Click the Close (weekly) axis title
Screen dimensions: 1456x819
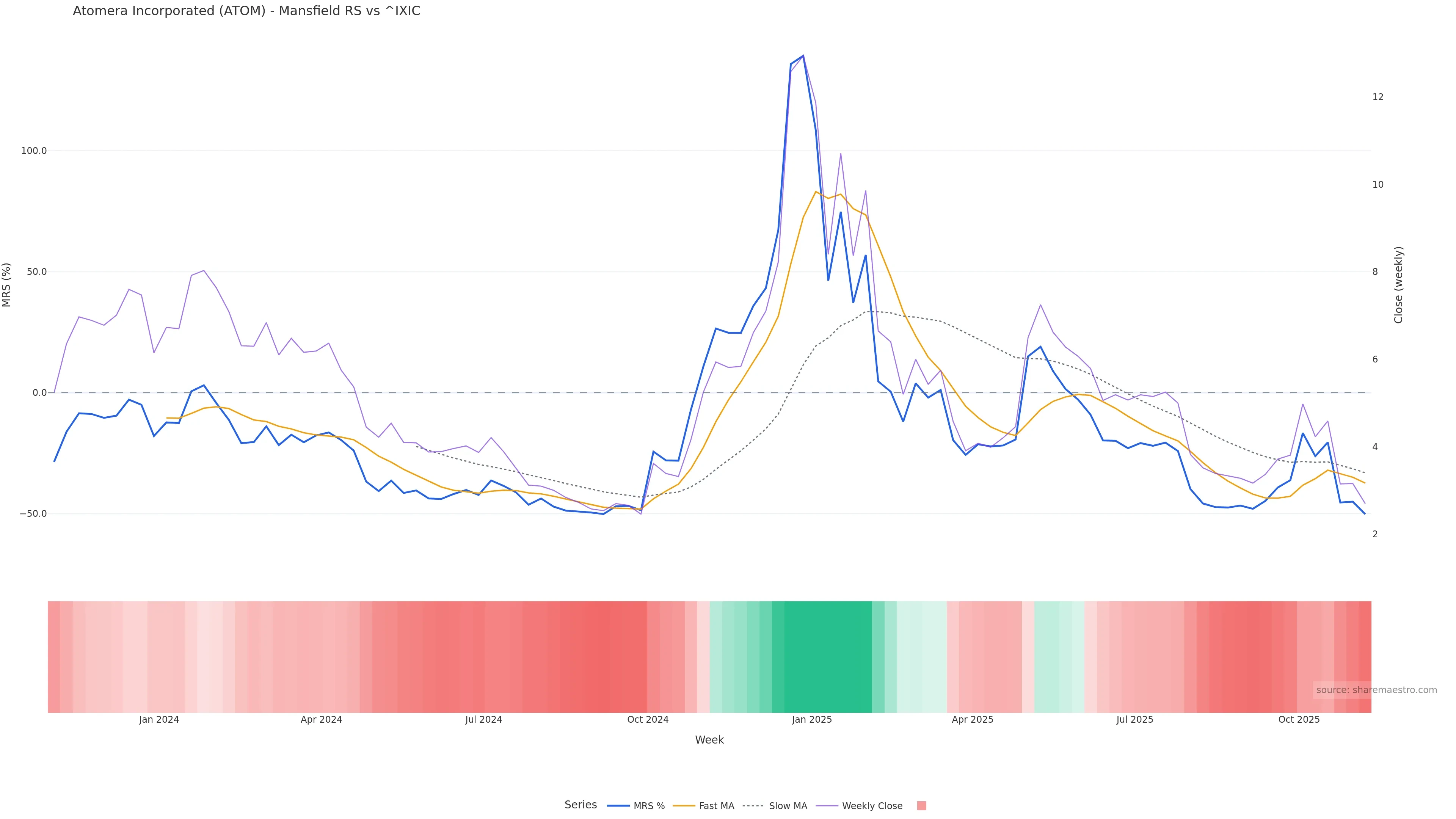1398,285
